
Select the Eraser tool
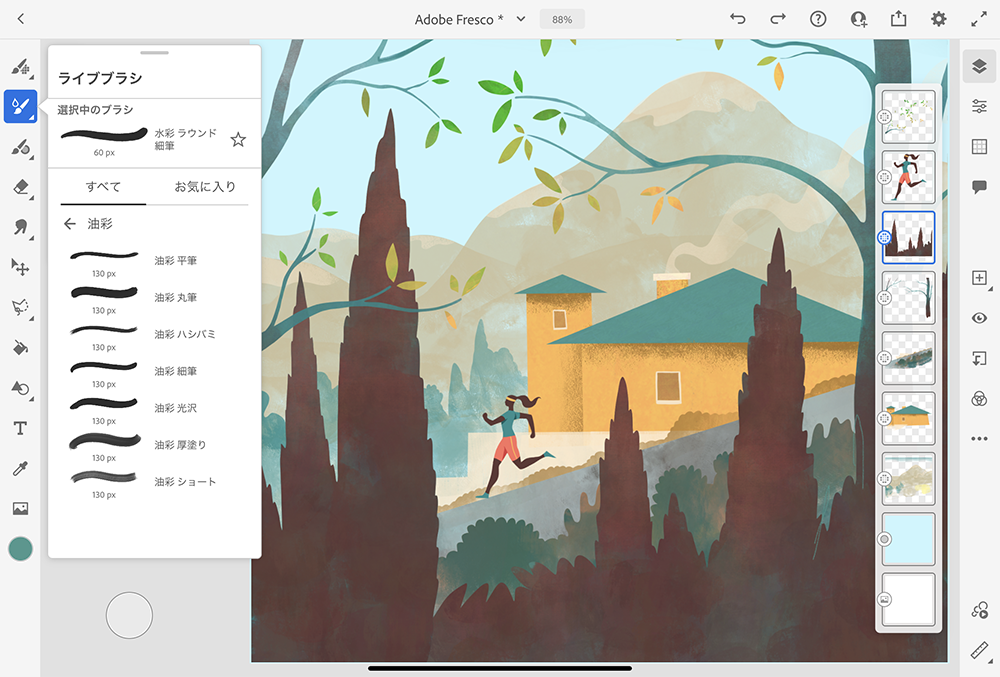coord(20,187)
